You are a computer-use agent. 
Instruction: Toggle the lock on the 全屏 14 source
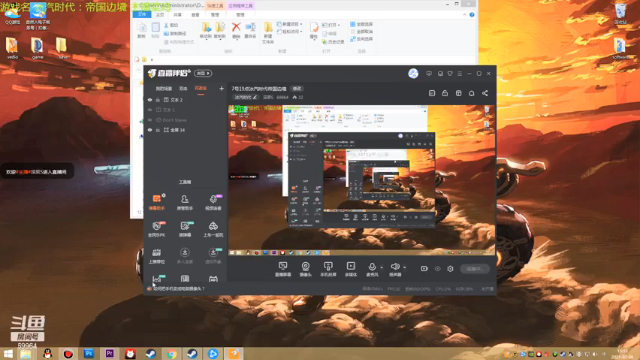pos(158,130)
